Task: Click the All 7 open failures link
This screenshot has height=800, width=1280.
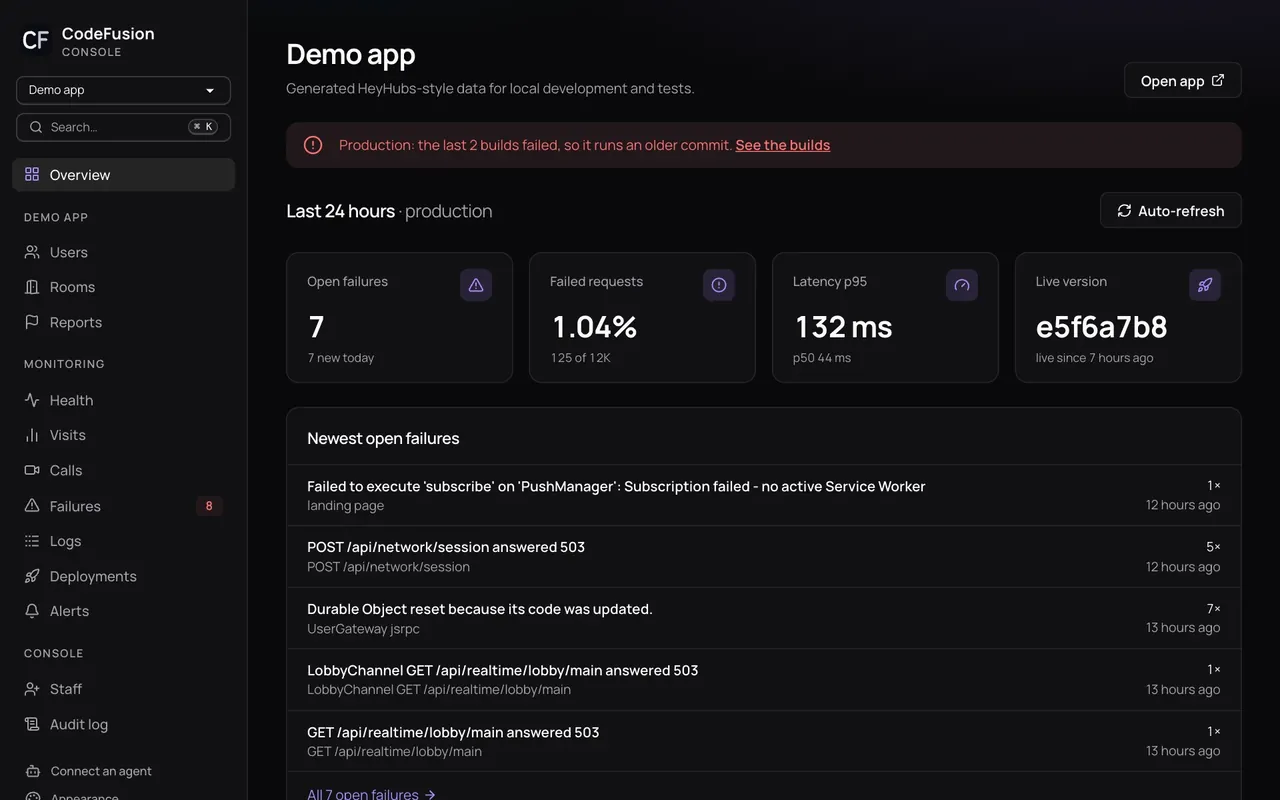Action: tap(371, 794)
